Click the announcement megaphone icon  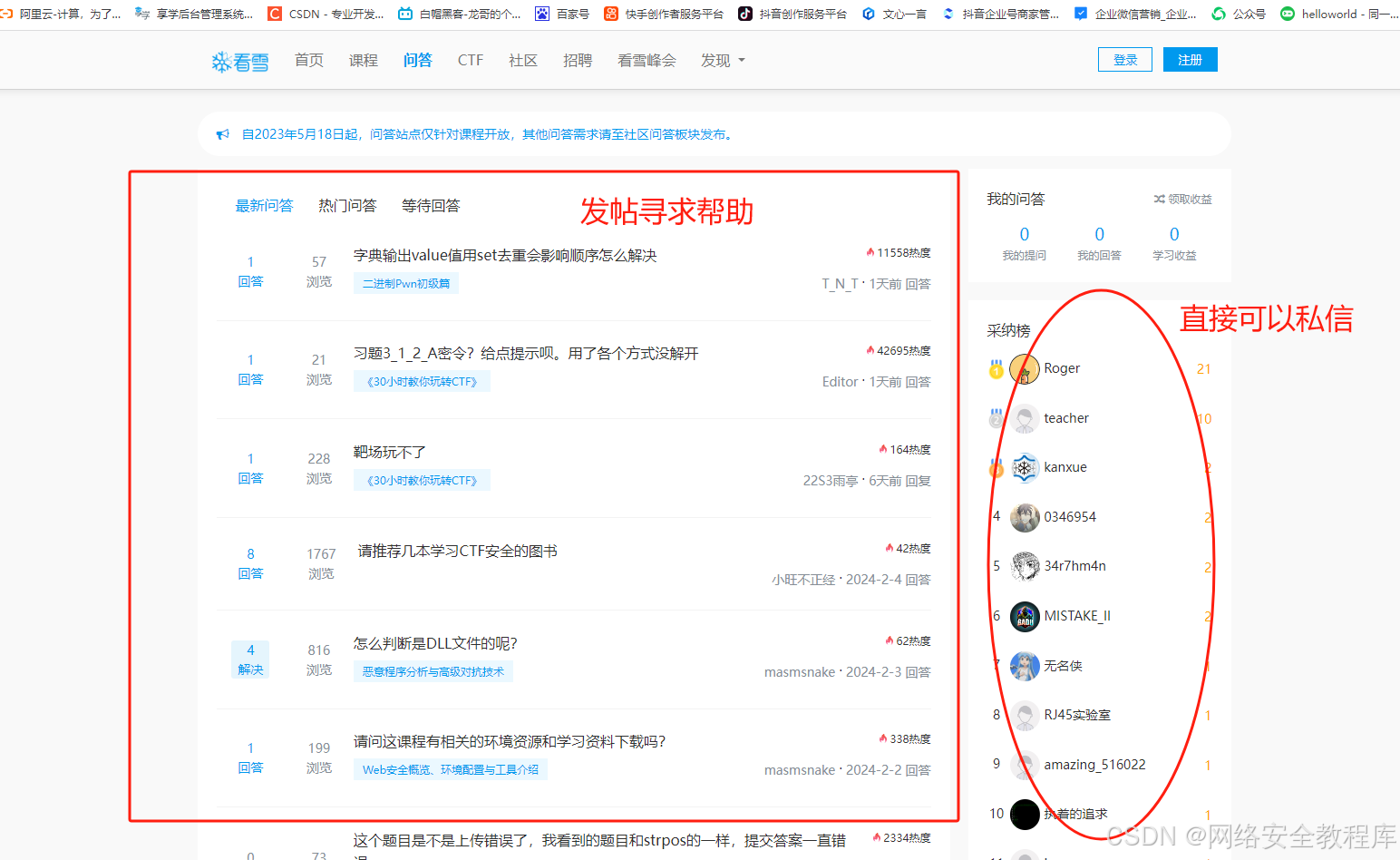pyautogui.click(x=223, y=134)
